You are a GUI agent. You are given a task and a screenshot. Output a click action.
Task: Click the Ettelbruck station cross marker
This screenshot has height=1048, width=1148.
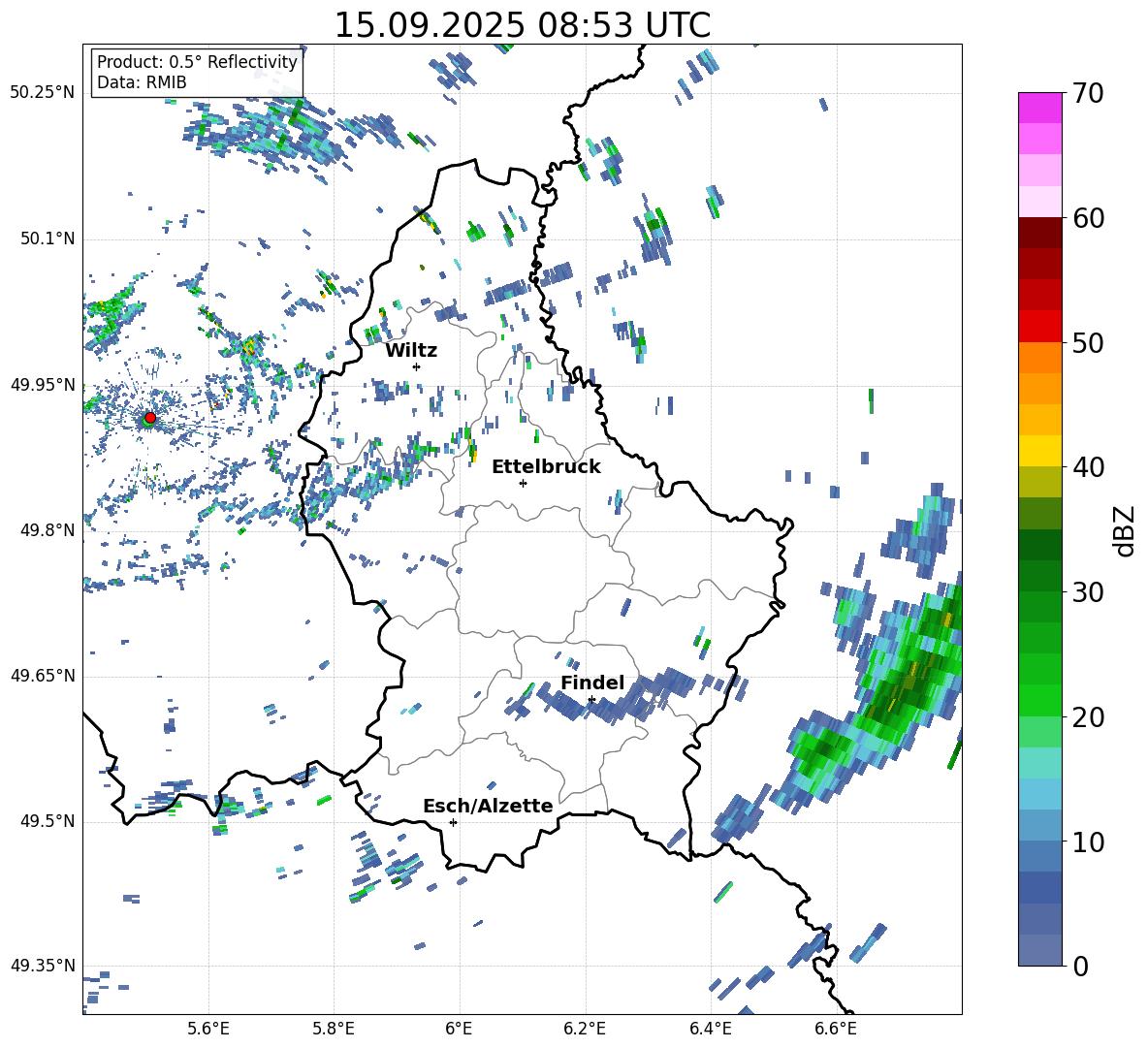click(523, 483)
